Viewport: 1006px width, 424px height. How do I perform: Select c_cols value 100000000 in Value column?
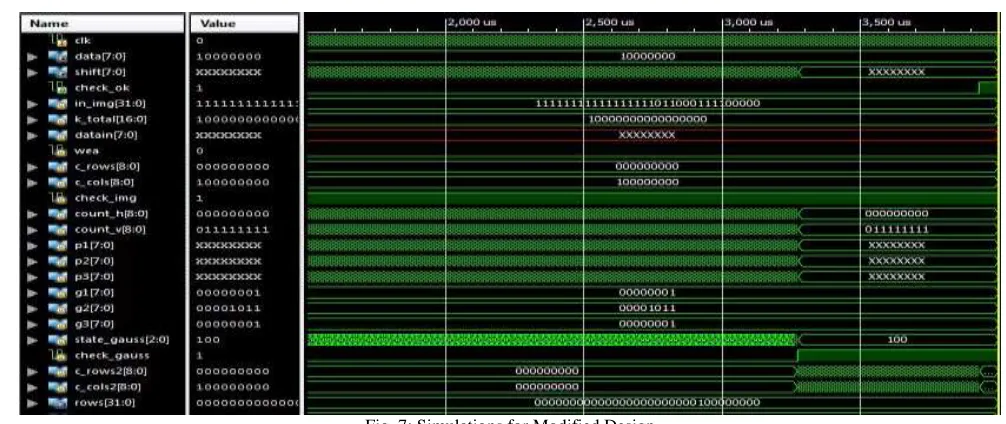click(232, 182)
